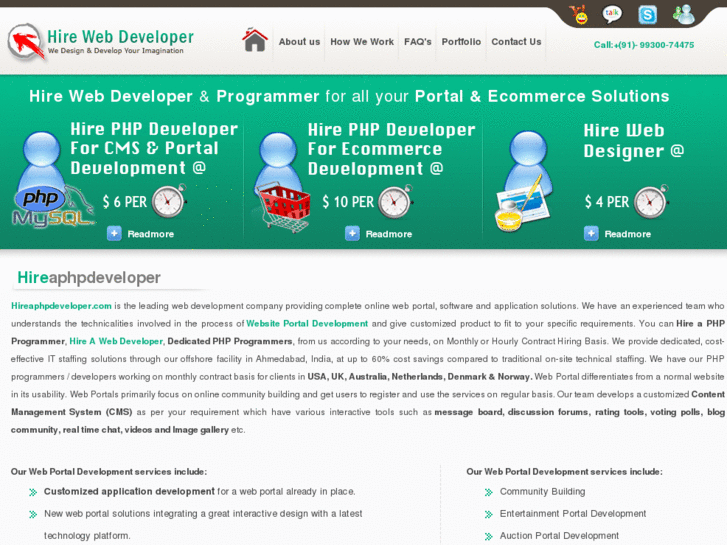Click arrow bullet beside New web portal solutions
727x545 pixels.
pyautogui.click(x=33, y=514)
